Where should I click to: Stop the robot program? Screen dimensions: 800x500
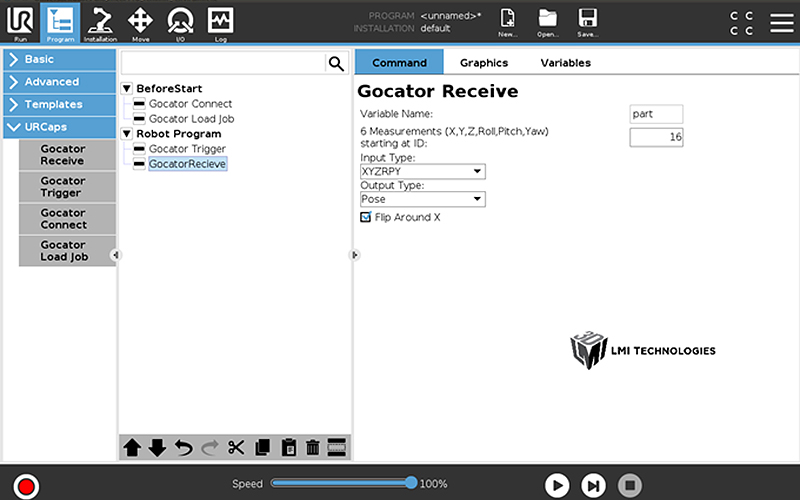(630, 485)
